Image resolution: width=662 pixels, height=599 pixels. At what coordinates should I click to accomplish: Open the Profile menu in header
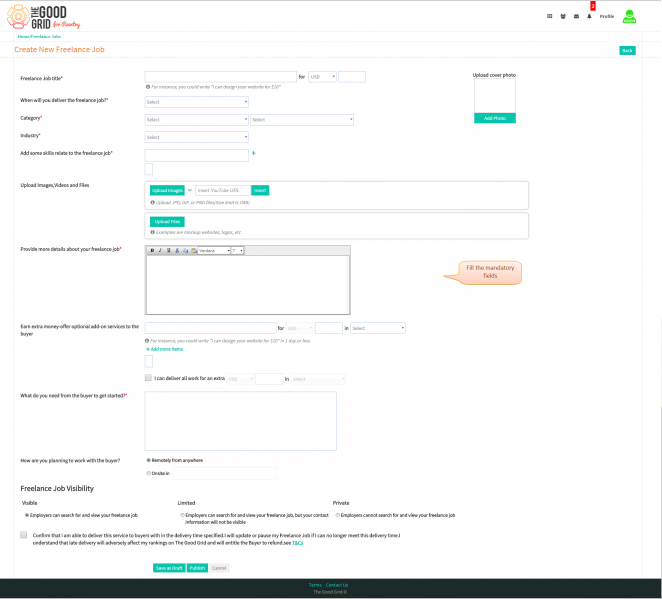pos(607,16)
